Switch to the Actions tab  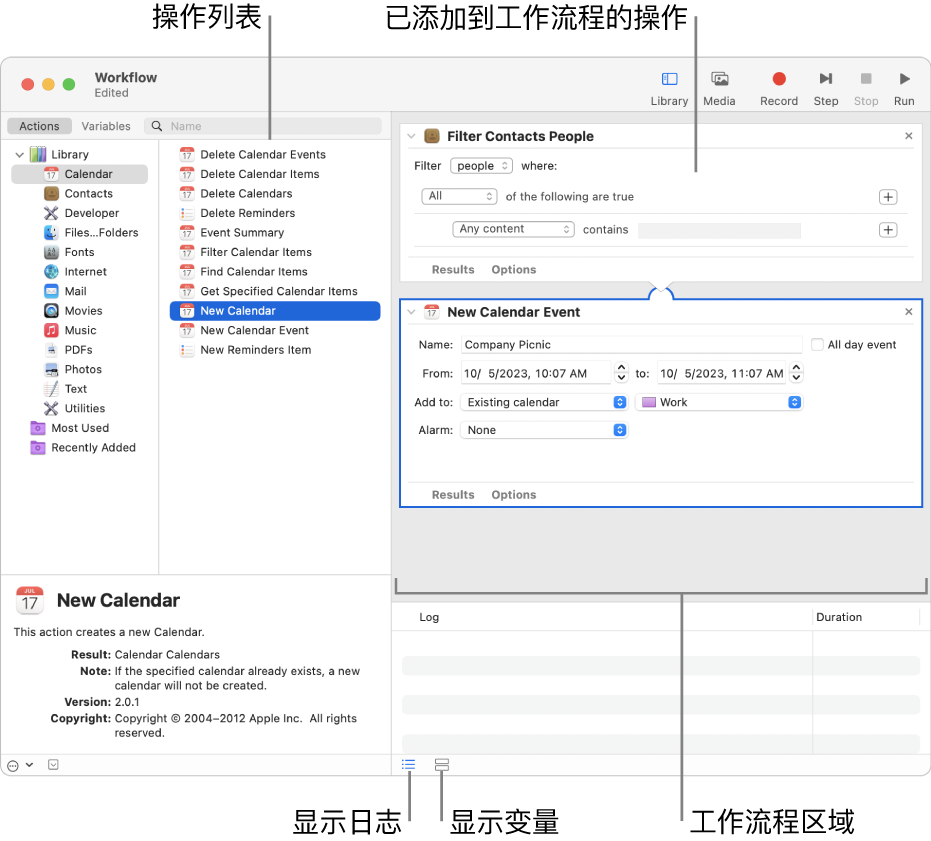click(x=39, y=126)
